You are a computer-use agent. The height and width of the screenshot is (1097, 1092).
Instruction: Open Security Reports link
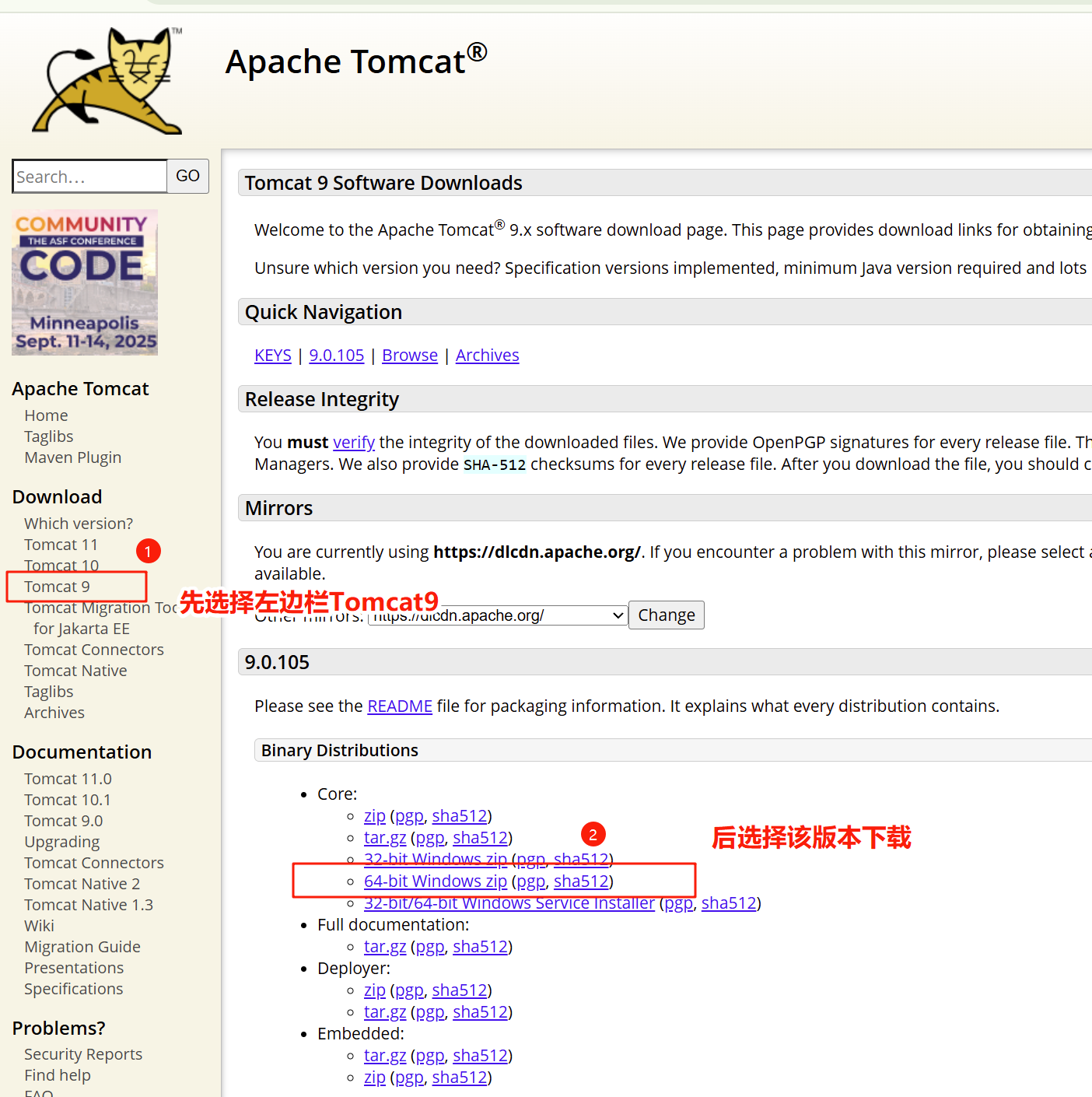click(x=83, y=1054)
